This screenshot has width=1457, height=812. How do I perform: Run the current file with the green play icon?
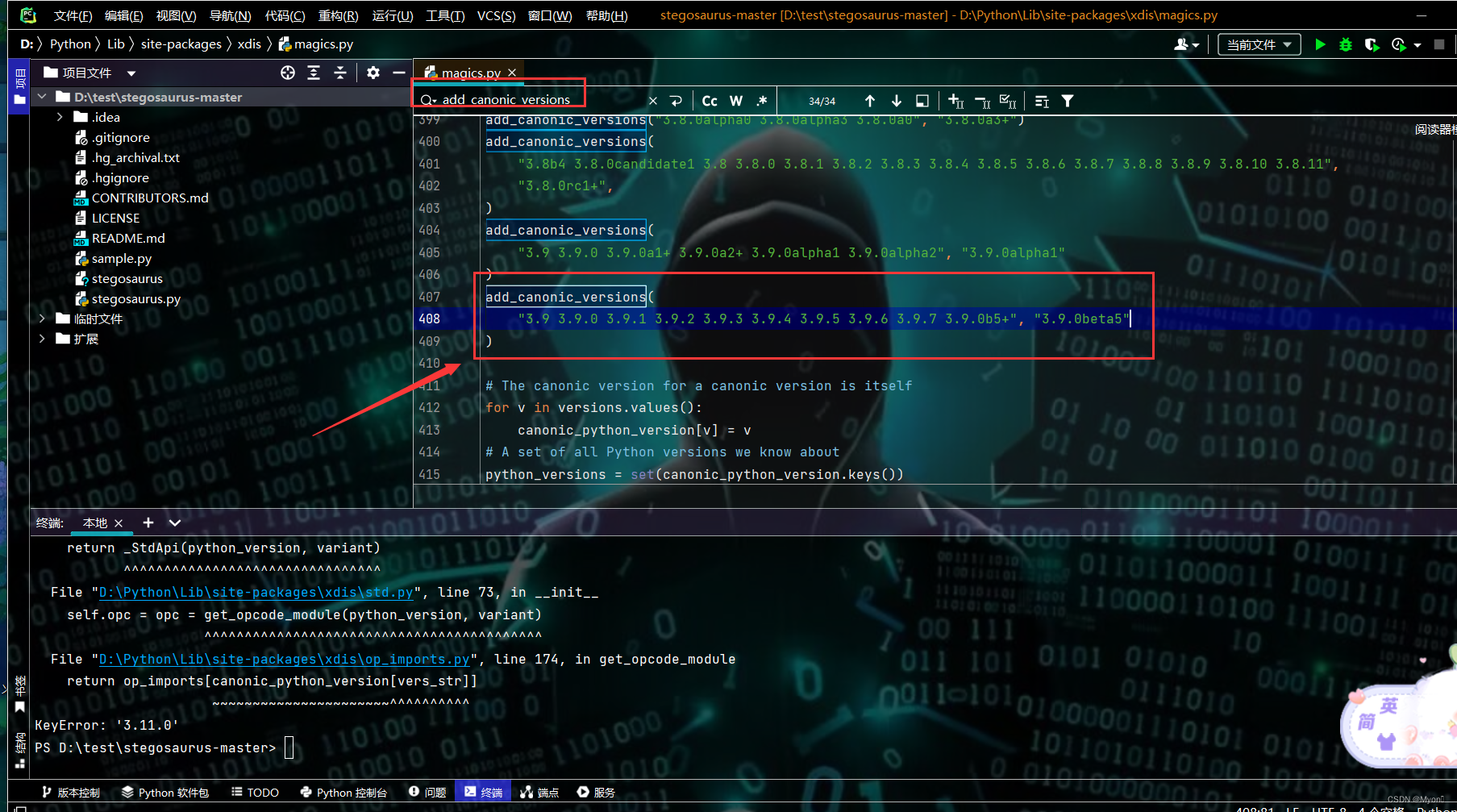pyautogui.click(x=1320, y=45)
